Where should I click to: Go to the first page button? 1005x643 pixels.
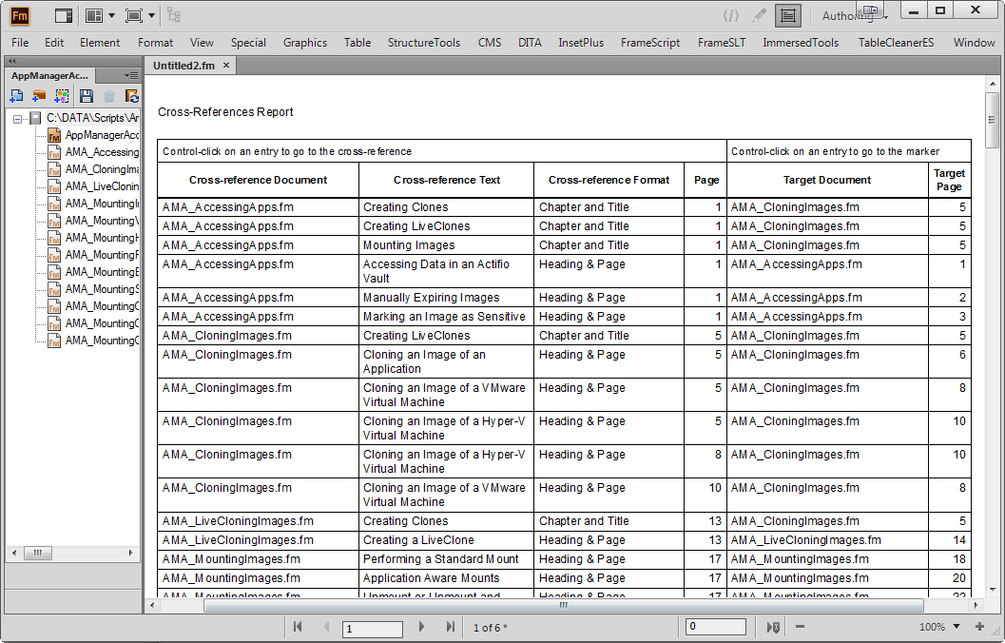[297, 627]
